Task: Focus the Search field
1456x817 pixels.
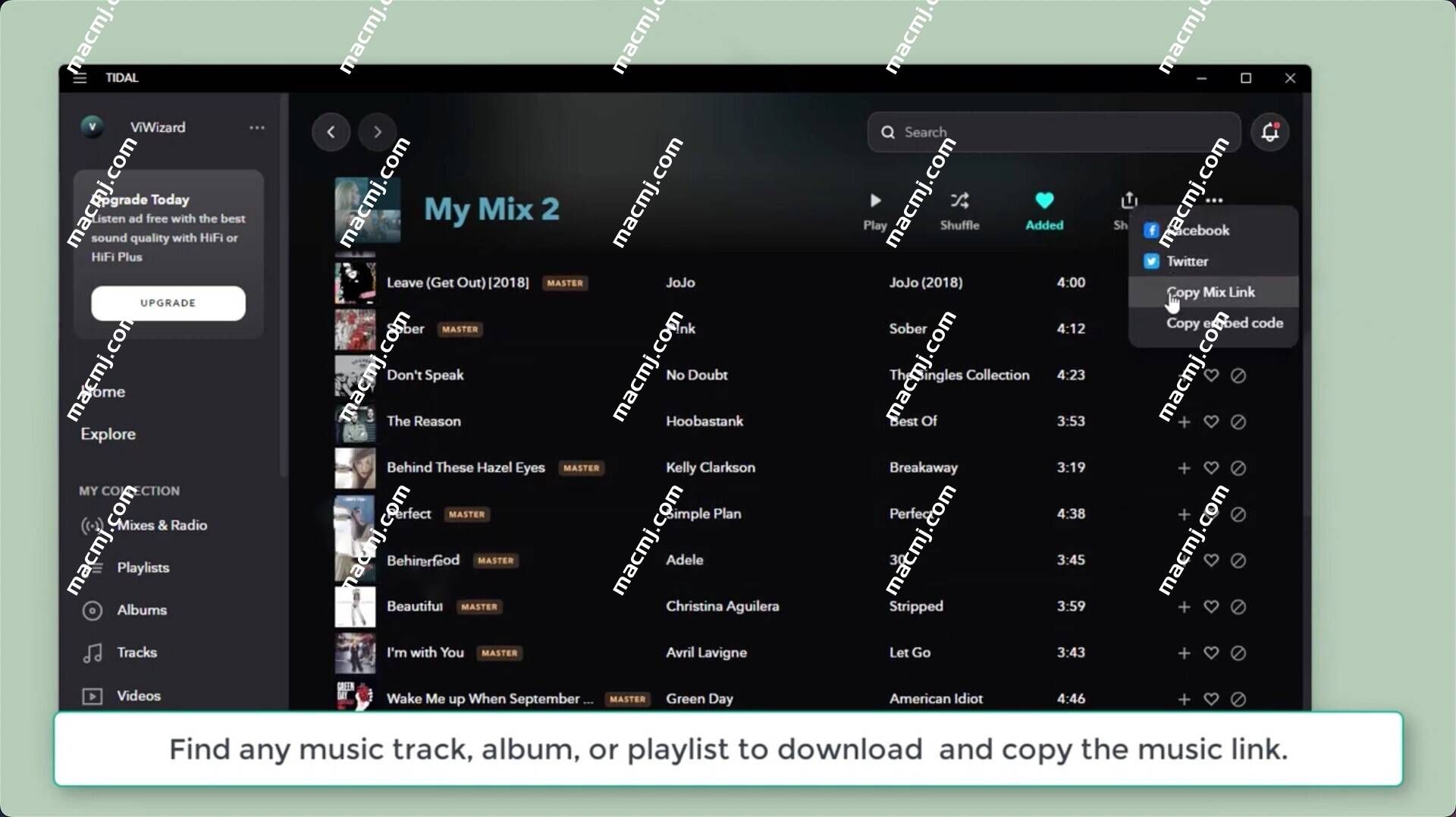Action: pyautogui.click(x=1054, y=132)
